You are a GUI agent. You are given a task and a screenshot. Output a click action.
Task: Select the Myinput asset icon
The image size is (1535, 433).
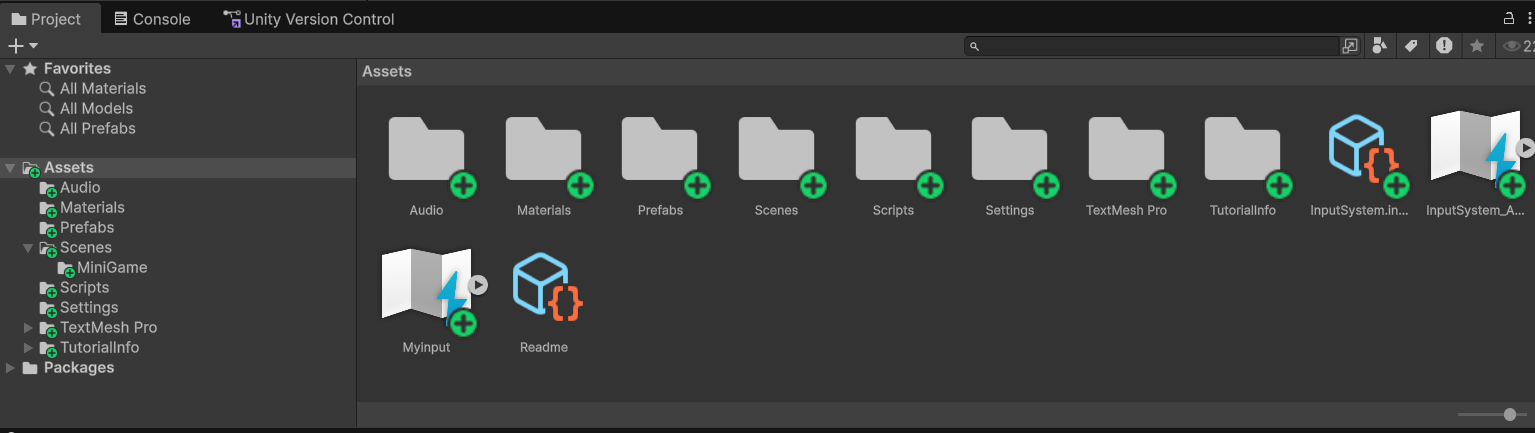coord(426,290)
